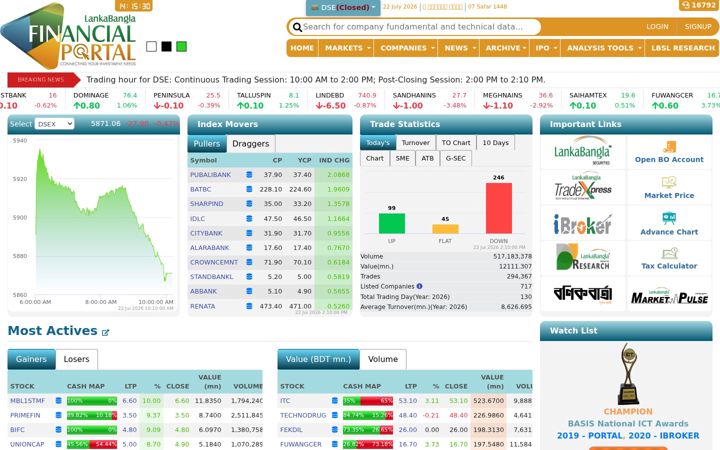This screenshot has height=450, width=720.
Task: Open the LankaBangla Research logo link
Action: [583, 257]
